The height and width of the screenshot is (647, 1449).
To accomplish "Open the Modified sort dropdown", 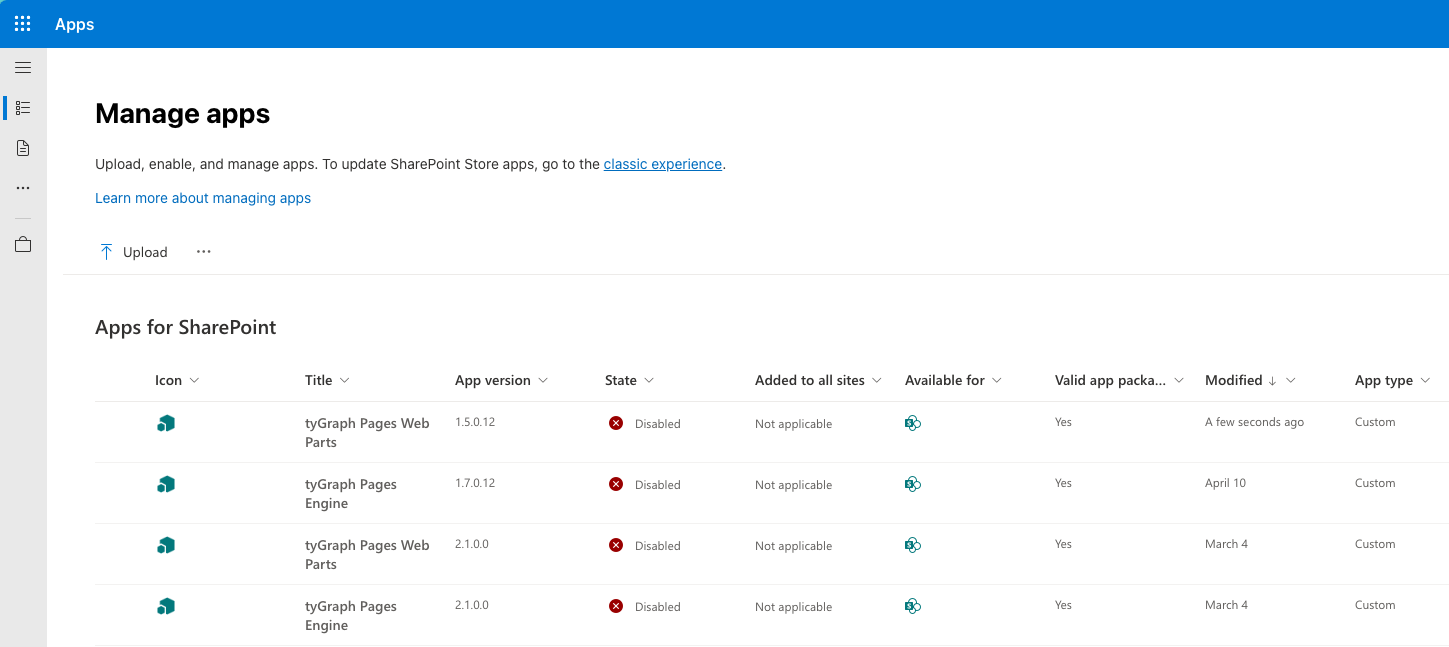I will pyautogui.click(x=1292, y=380).
